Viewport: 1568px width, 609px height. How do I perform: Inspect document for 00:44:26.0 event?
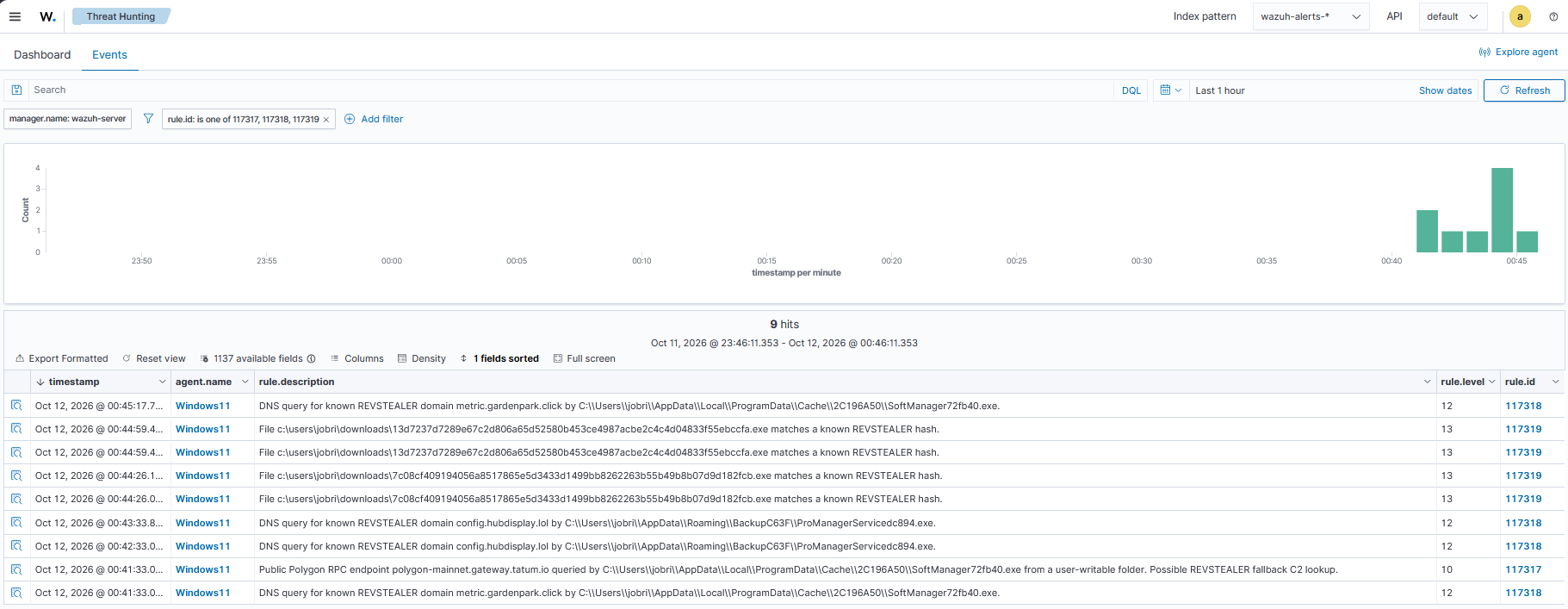click(x=16, y=499)
